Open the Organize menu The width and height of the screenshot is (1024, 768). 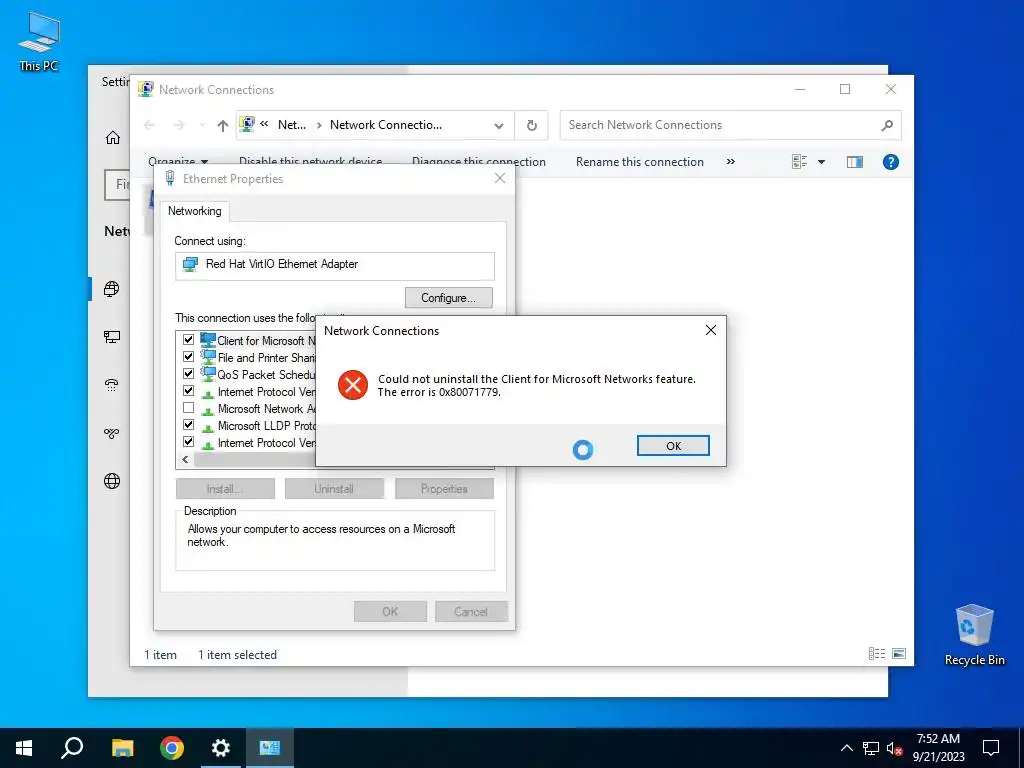point(178,162)
